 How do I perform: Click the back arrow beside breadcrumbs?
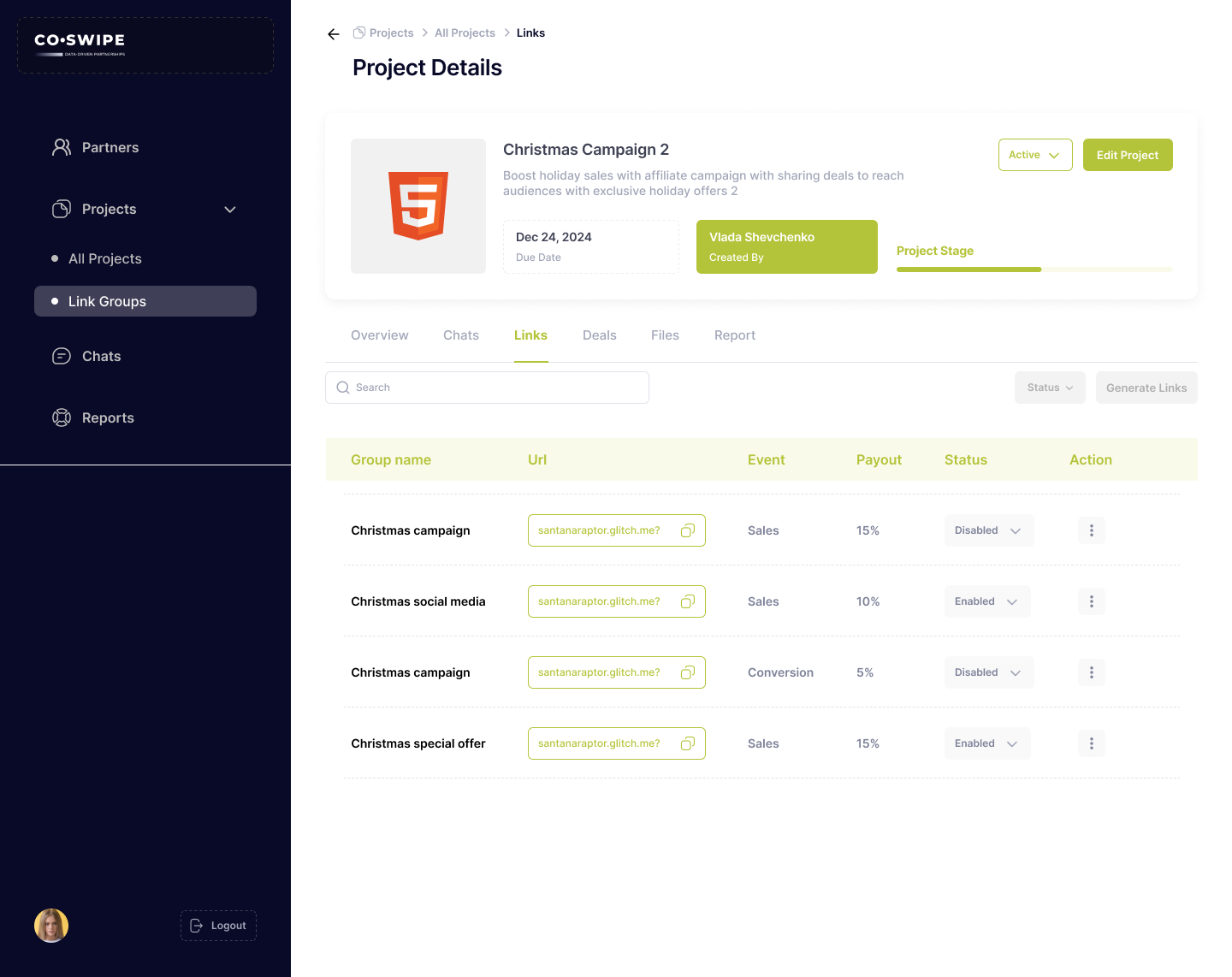tap(334, 34)
